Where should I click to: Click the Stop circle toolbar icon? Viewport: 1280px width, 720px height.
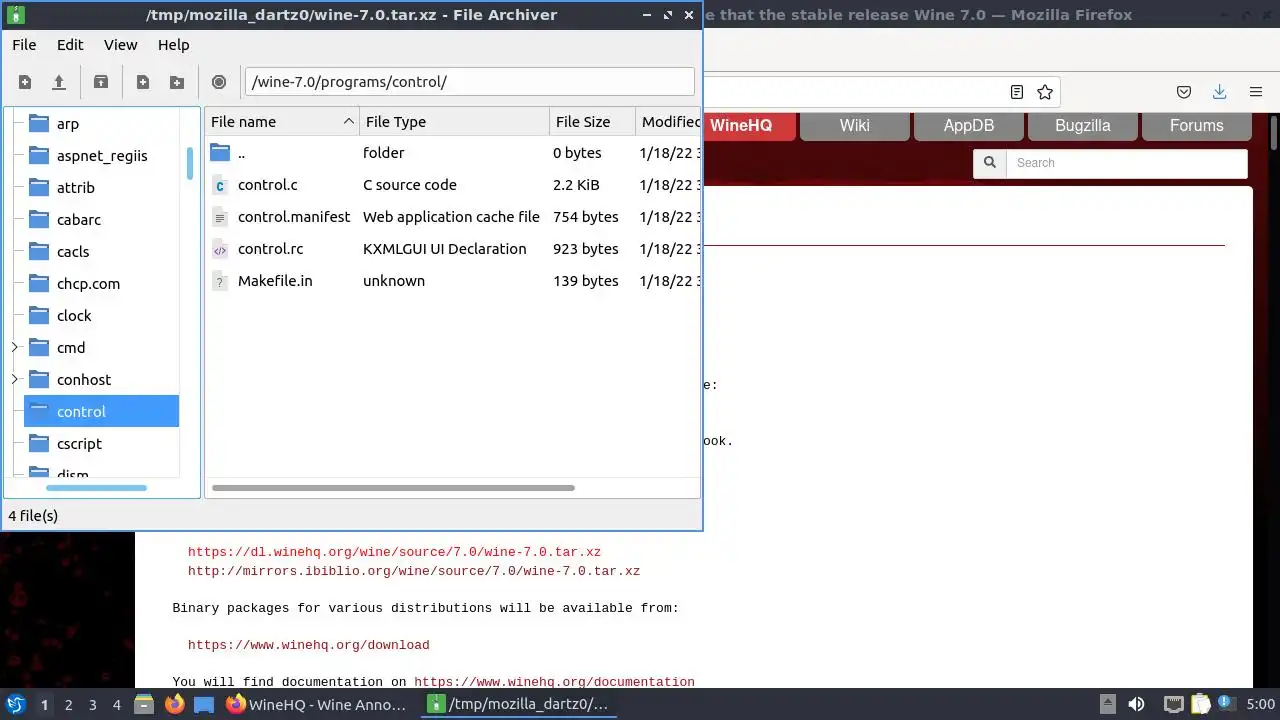219,82
